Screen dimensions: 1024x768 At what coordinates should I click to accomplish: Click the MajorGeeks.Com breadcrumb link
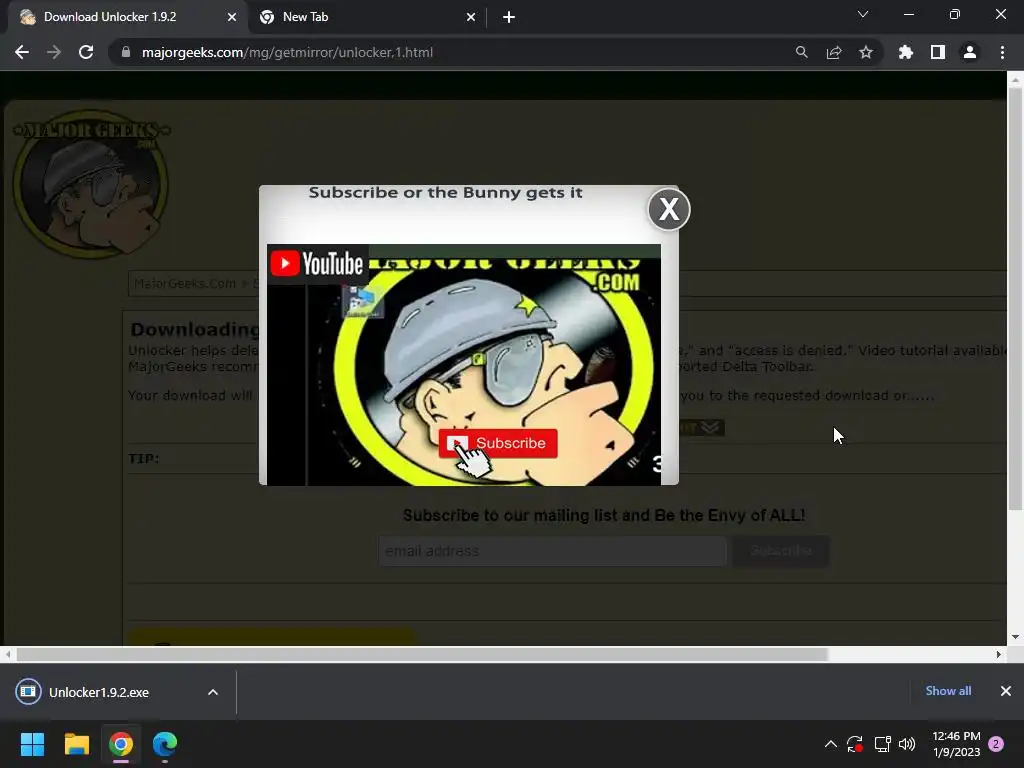185,283
